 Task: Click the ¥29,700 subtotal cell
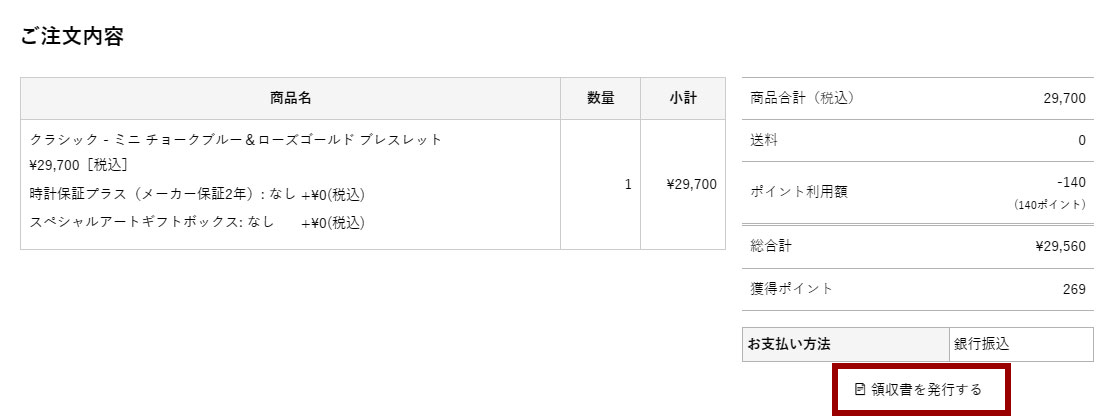click(691, 184)
